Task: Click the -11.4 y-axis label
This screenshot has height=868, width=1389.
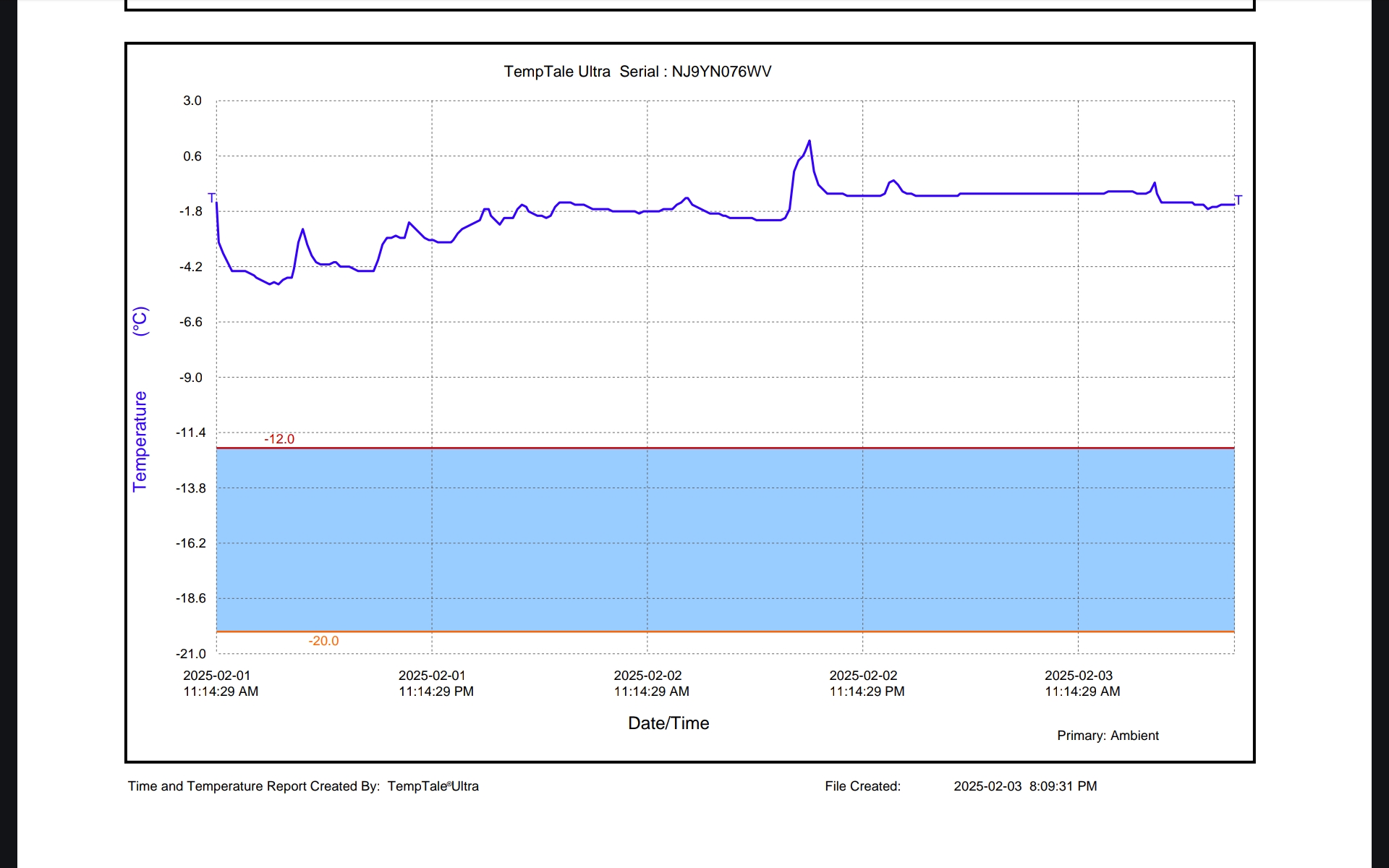Action: [x=191, y=433]
